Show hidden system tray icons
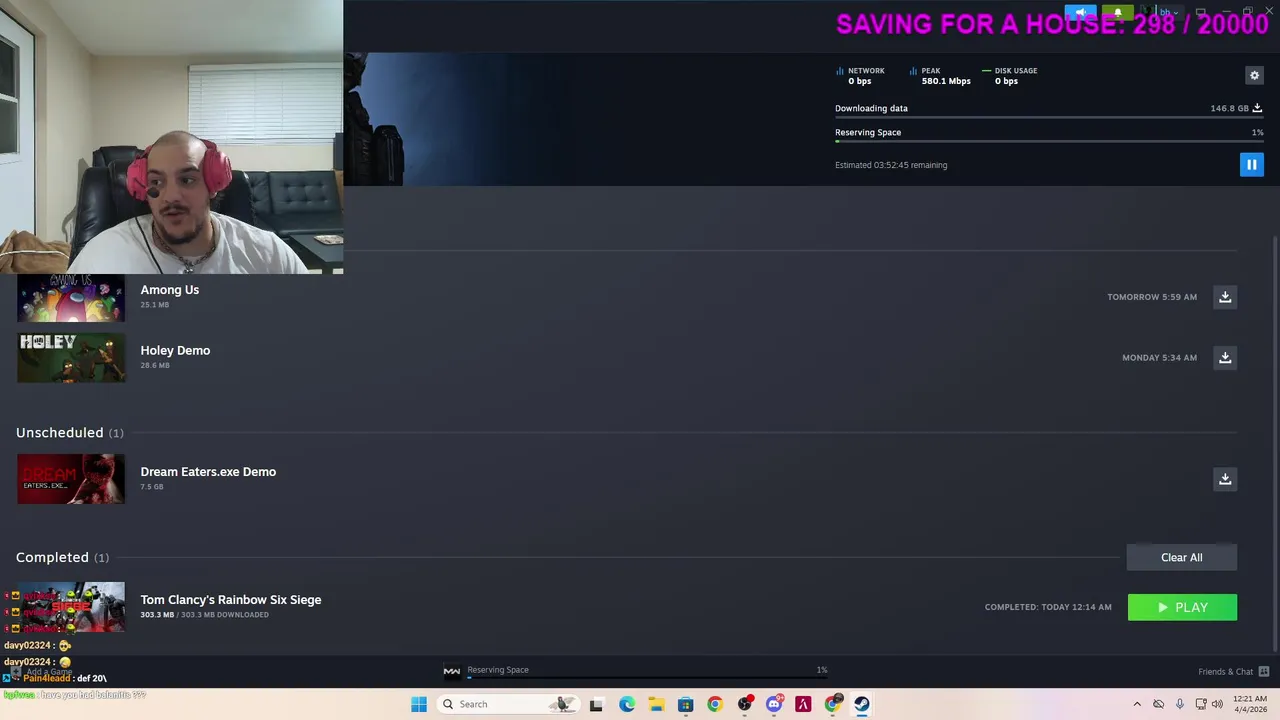 coord(1136,704)
